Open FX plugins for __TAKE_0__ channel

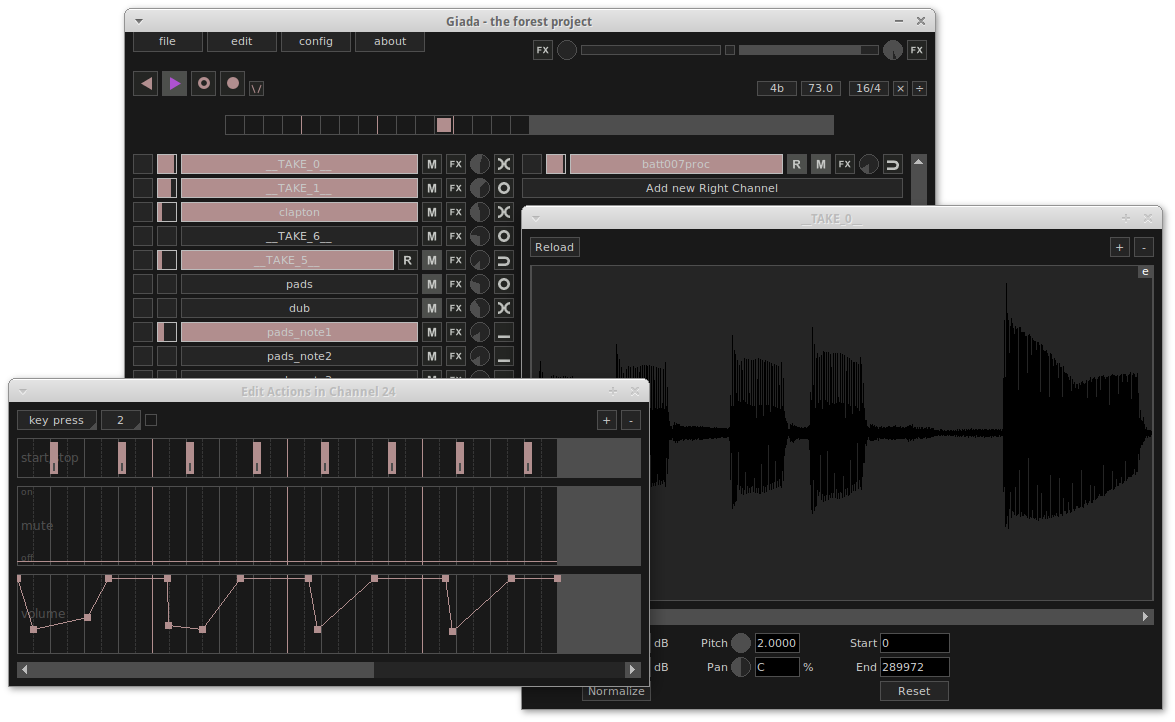pyautogui.click(x=456, y=164)
